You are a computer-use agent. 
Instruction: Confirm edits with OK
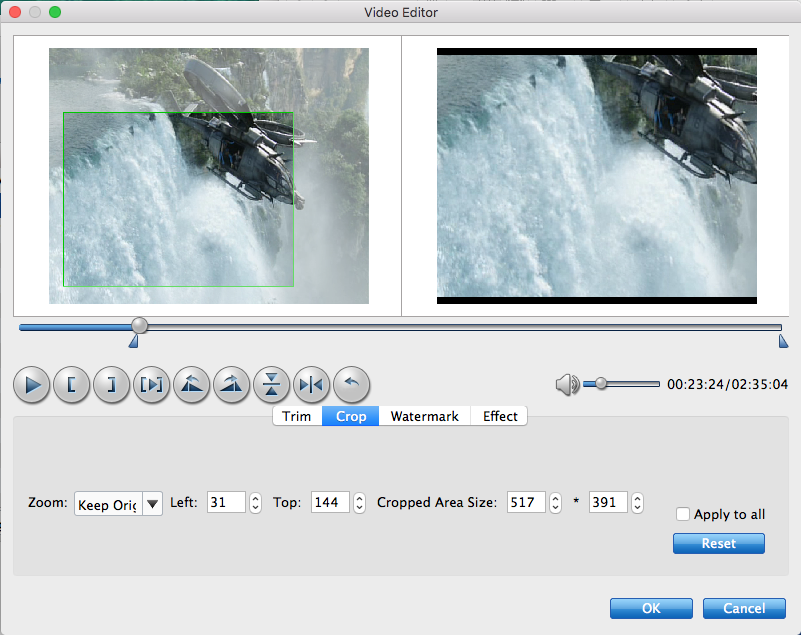[x=651, y=608]
